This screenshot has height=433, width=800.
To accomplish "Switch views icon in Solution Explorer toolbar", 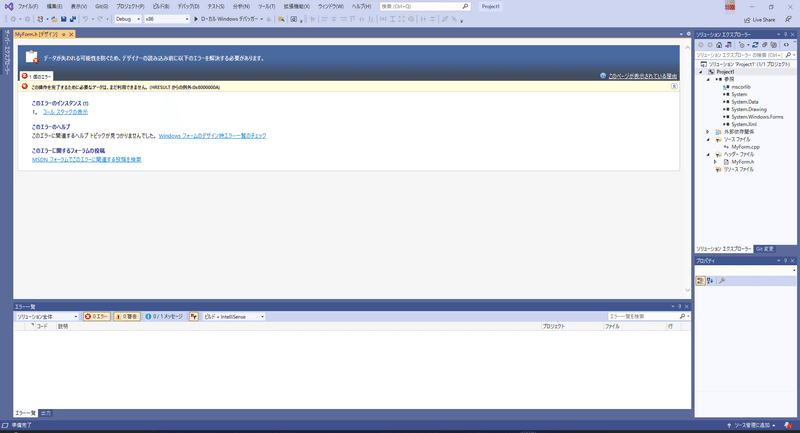I will click(728, 45).
